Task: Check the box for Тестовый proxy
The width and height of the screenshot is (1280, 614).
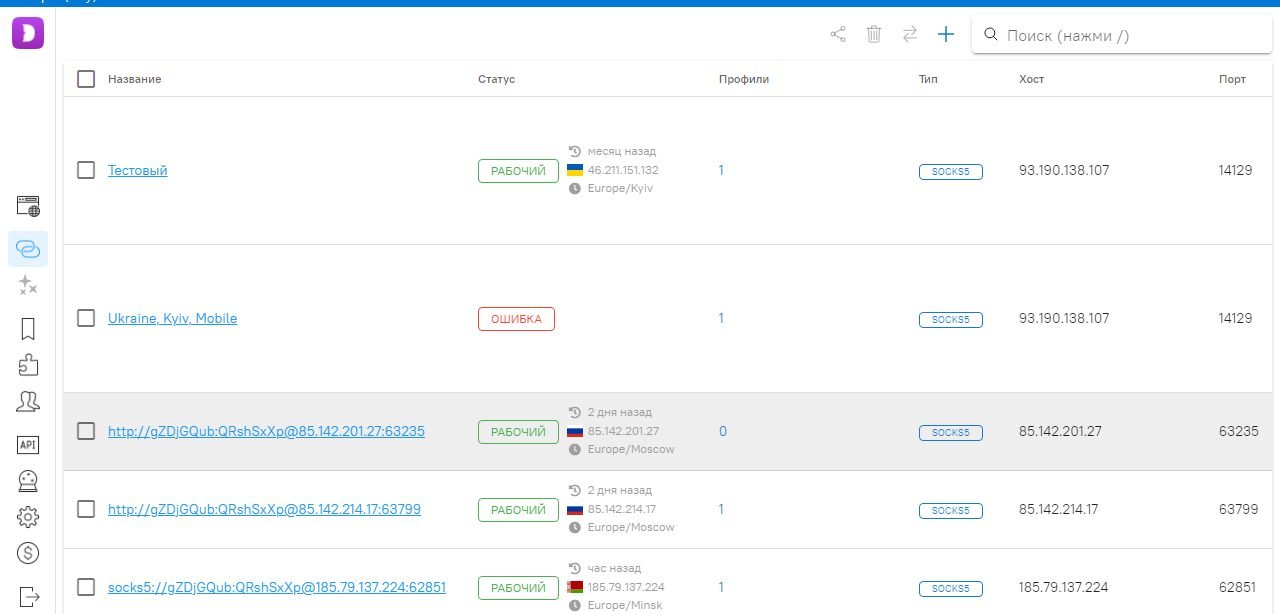Action: [86, 170]
